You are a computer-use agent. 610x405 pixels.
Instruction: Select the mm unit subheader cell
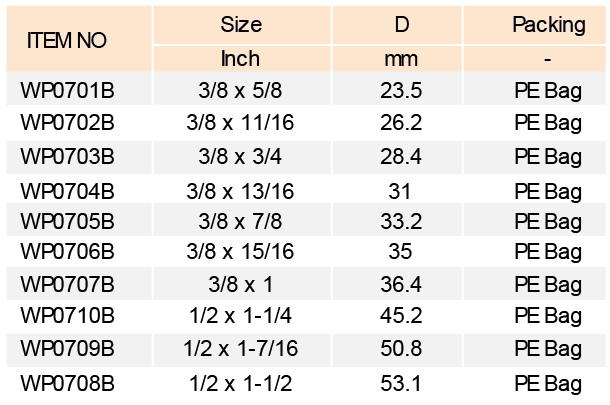tap(401, 58)
